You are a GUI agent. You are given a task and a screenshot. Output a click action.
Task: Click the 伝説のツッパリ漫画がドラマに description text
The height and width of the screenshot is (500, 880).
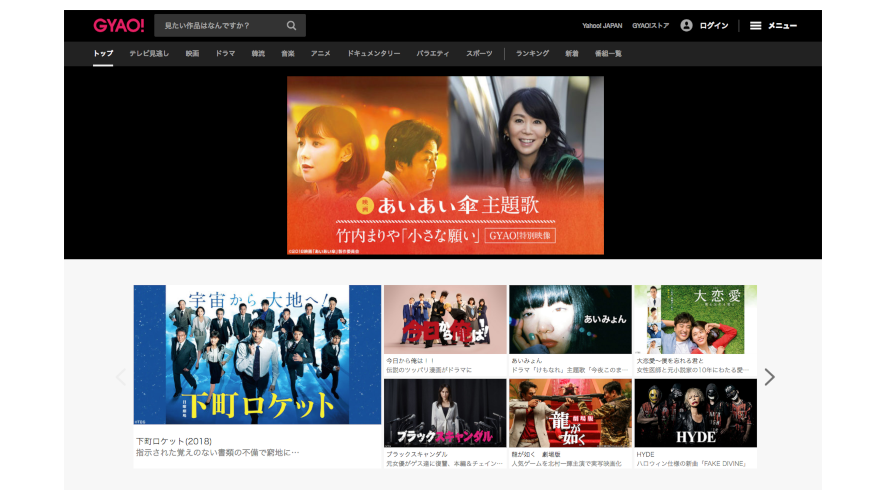coord(429,370)
